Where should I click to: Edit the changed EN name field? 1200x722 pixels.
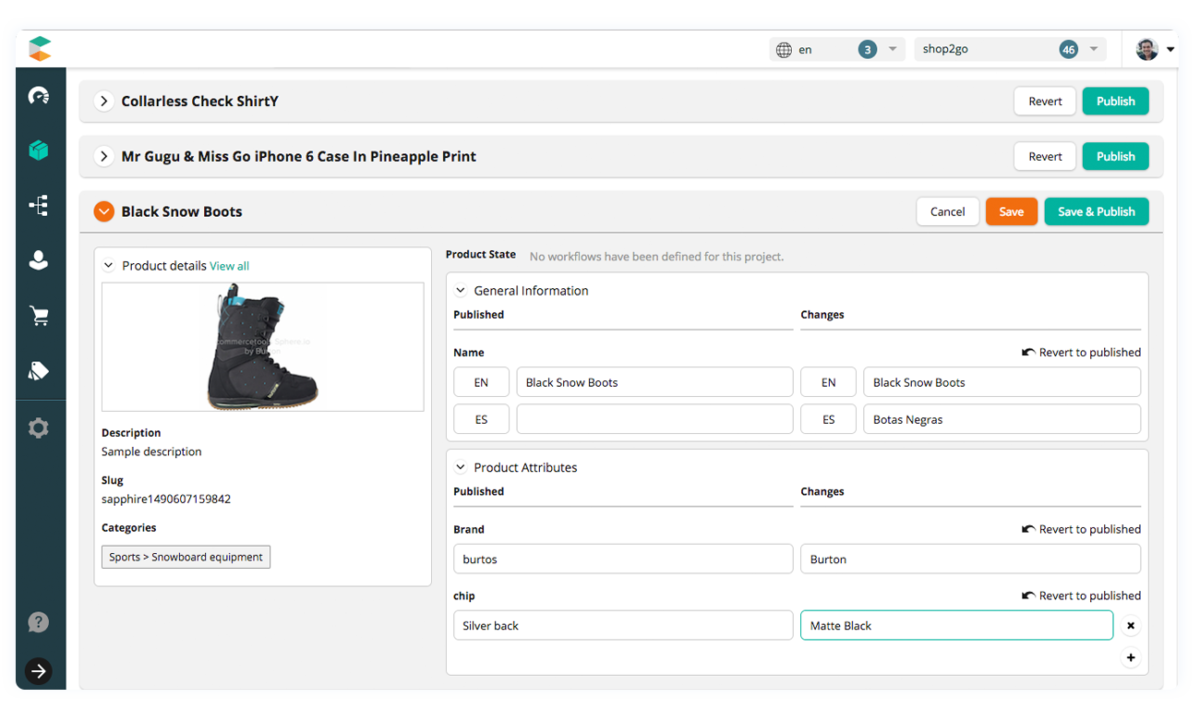coord(1002,382)
